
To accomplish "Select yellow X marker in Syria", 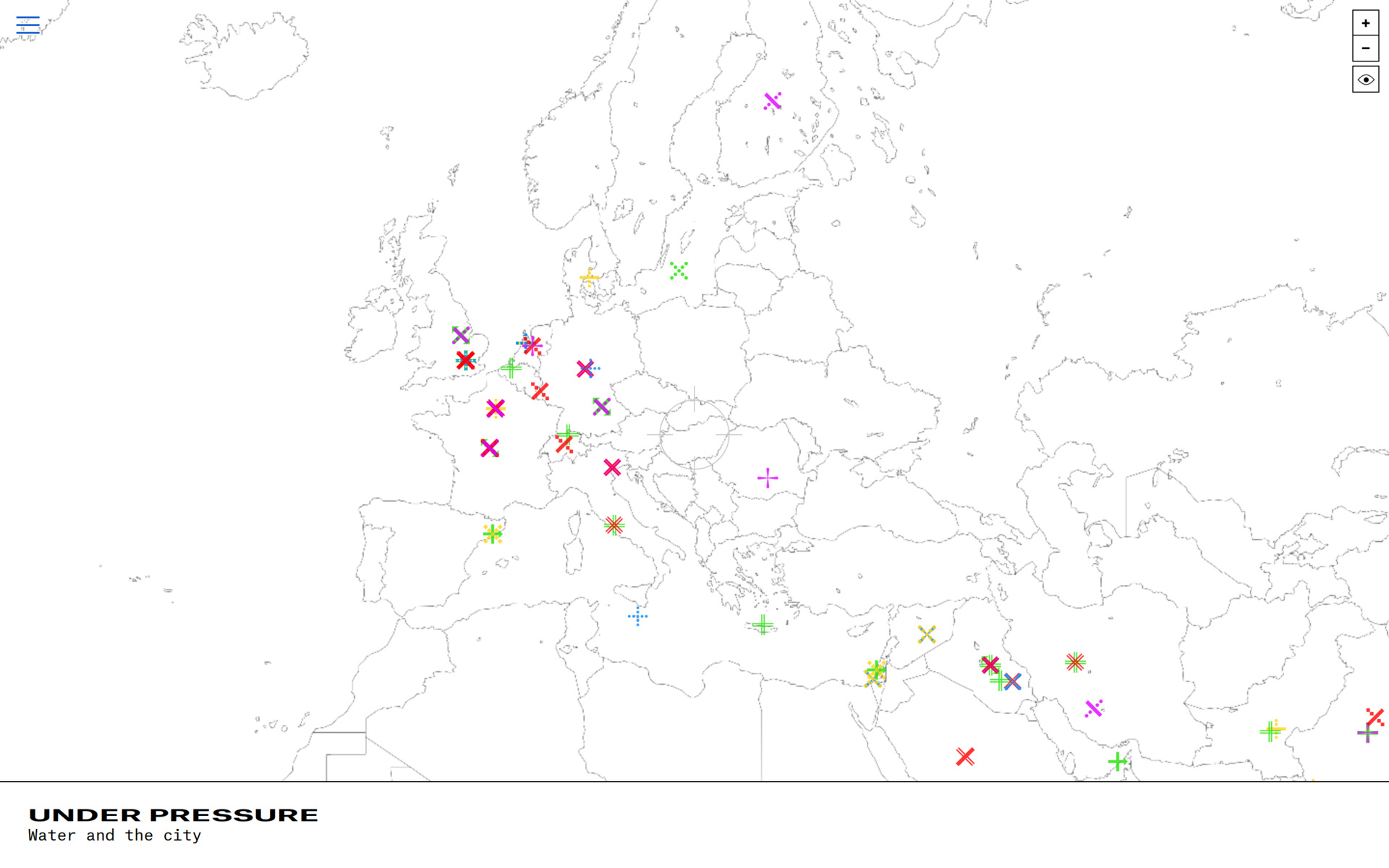I will click(927, 634).
